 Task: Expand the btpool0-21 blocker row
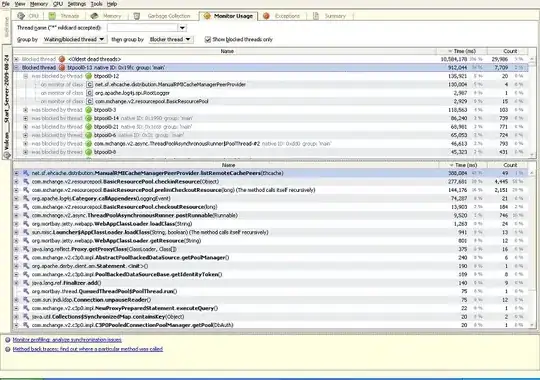pos(25,127)
